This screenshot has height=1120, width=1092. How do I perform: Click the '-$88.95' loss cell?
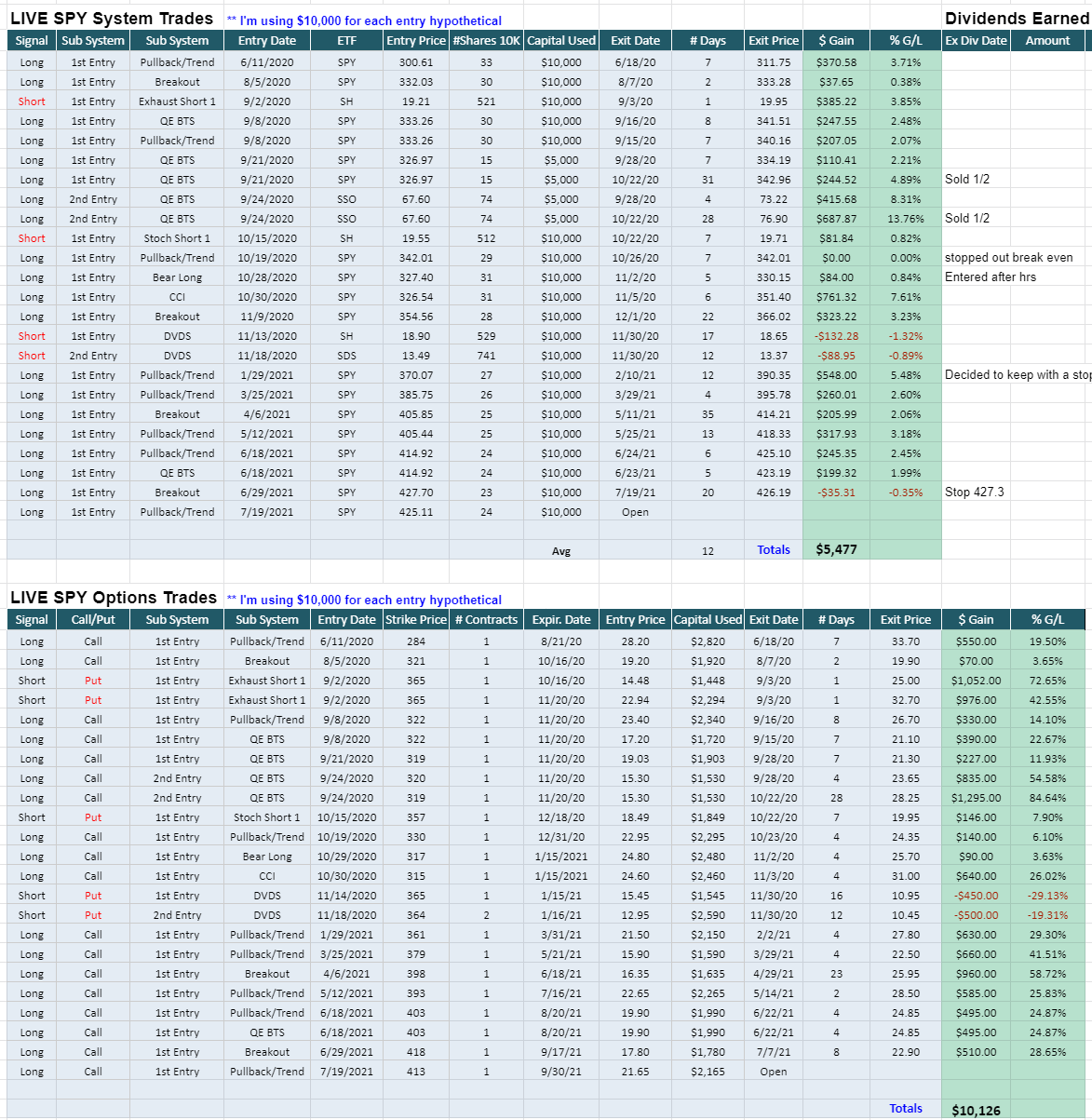coord(836,356)
